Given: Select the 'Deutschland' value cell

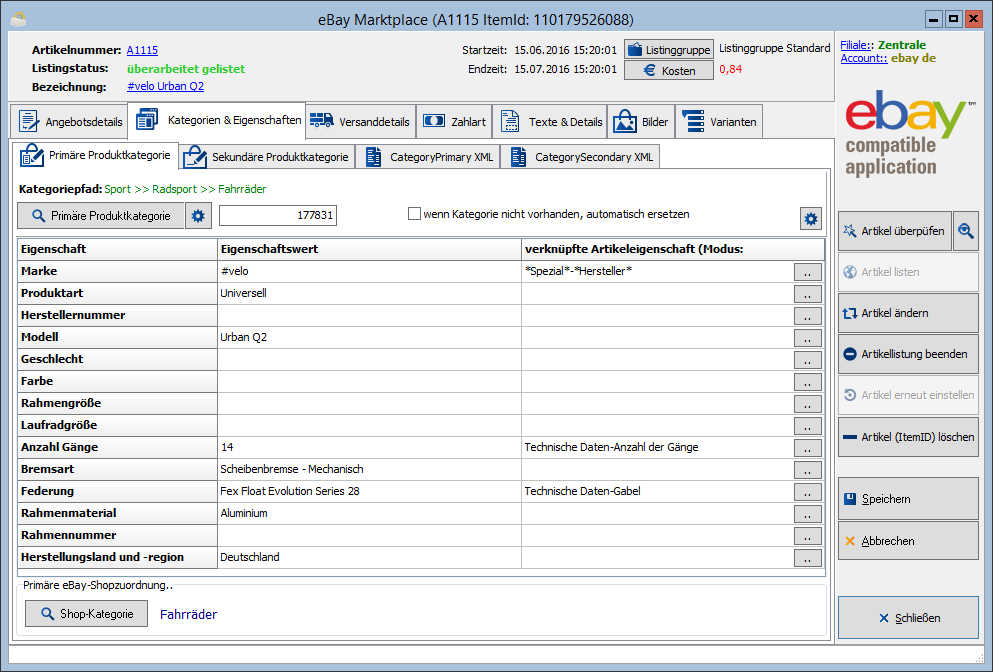Looking at the screenshot, I should 369,557.
